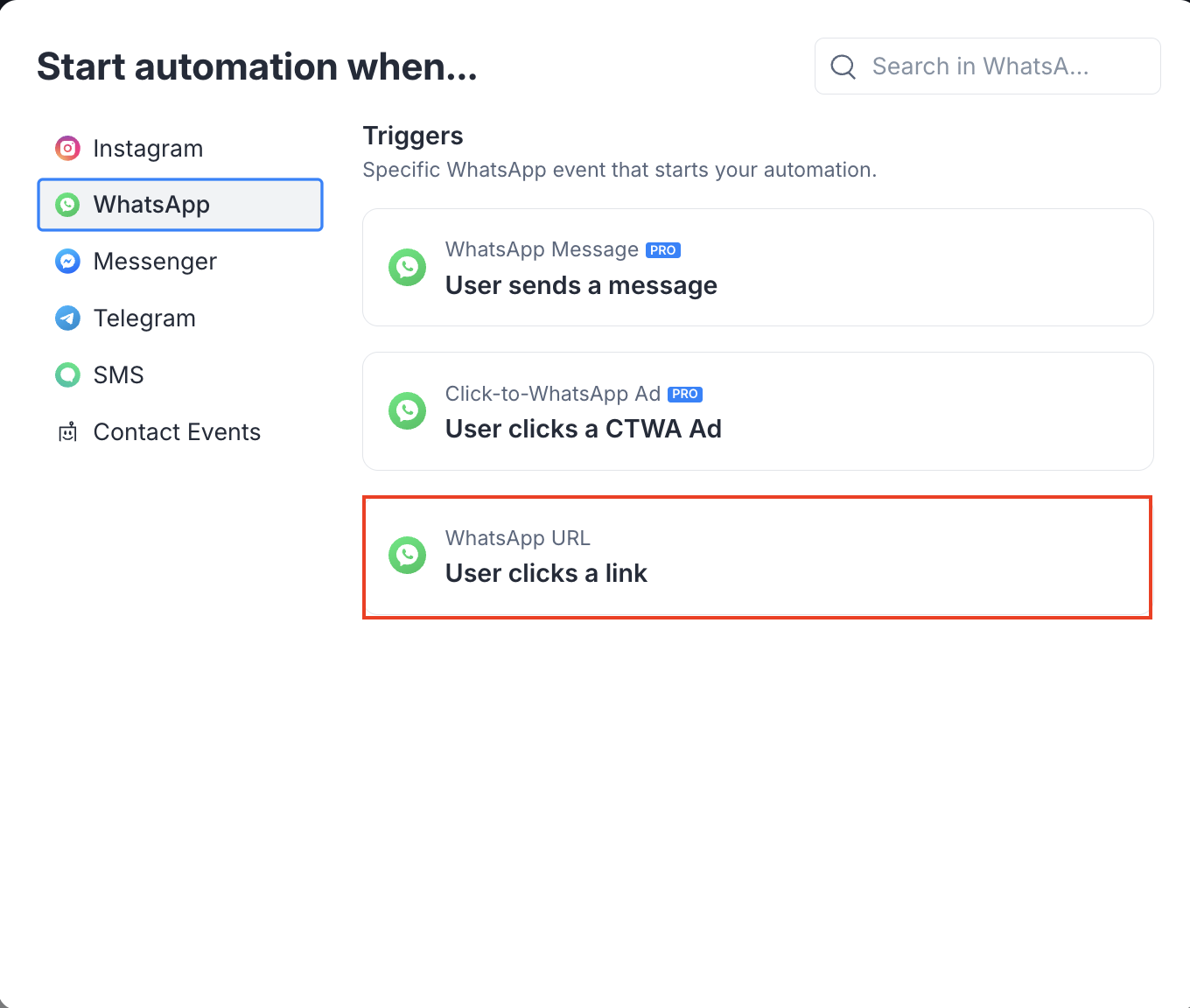1190x1008 pixels.
Task: Click WhatsApp icon on WhatsApp URL card
Action: [407, 556]
